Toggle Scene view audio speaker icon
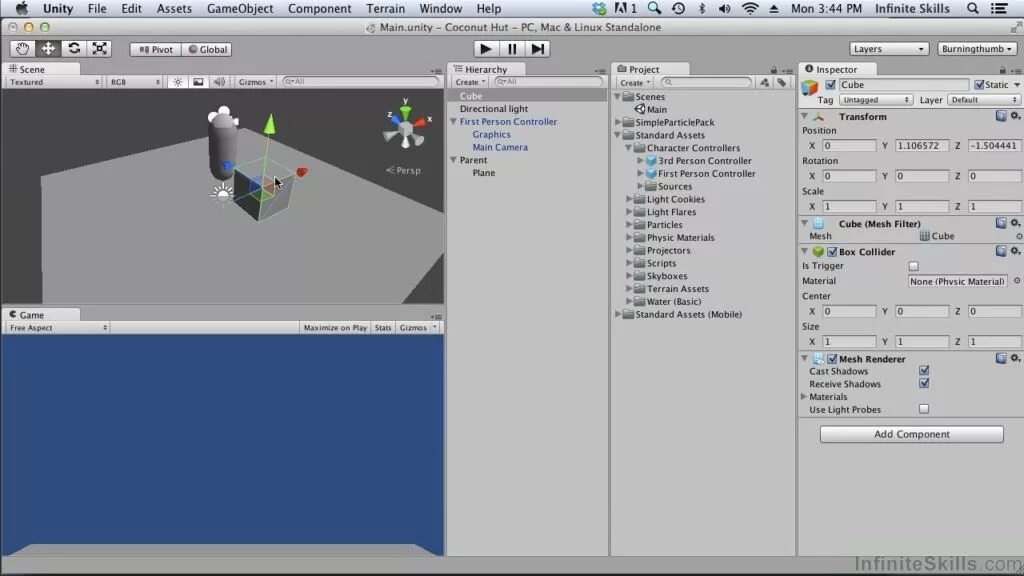 (219, 82)
